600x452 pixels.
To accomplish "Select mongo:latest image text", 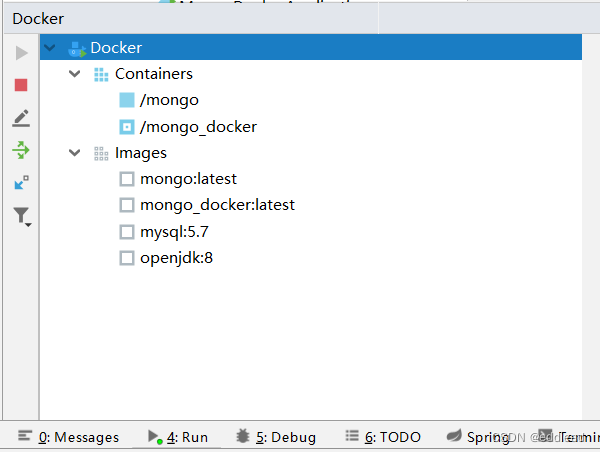I will (189, 179).
